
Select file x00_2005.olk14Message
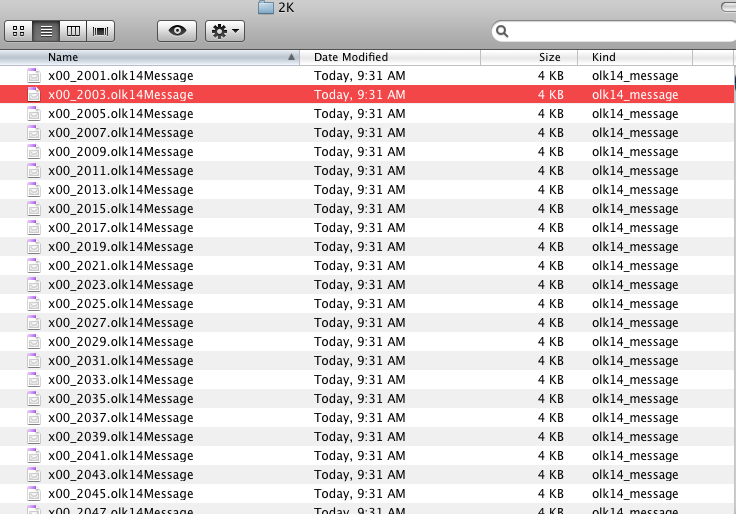[x=366, y=114]
